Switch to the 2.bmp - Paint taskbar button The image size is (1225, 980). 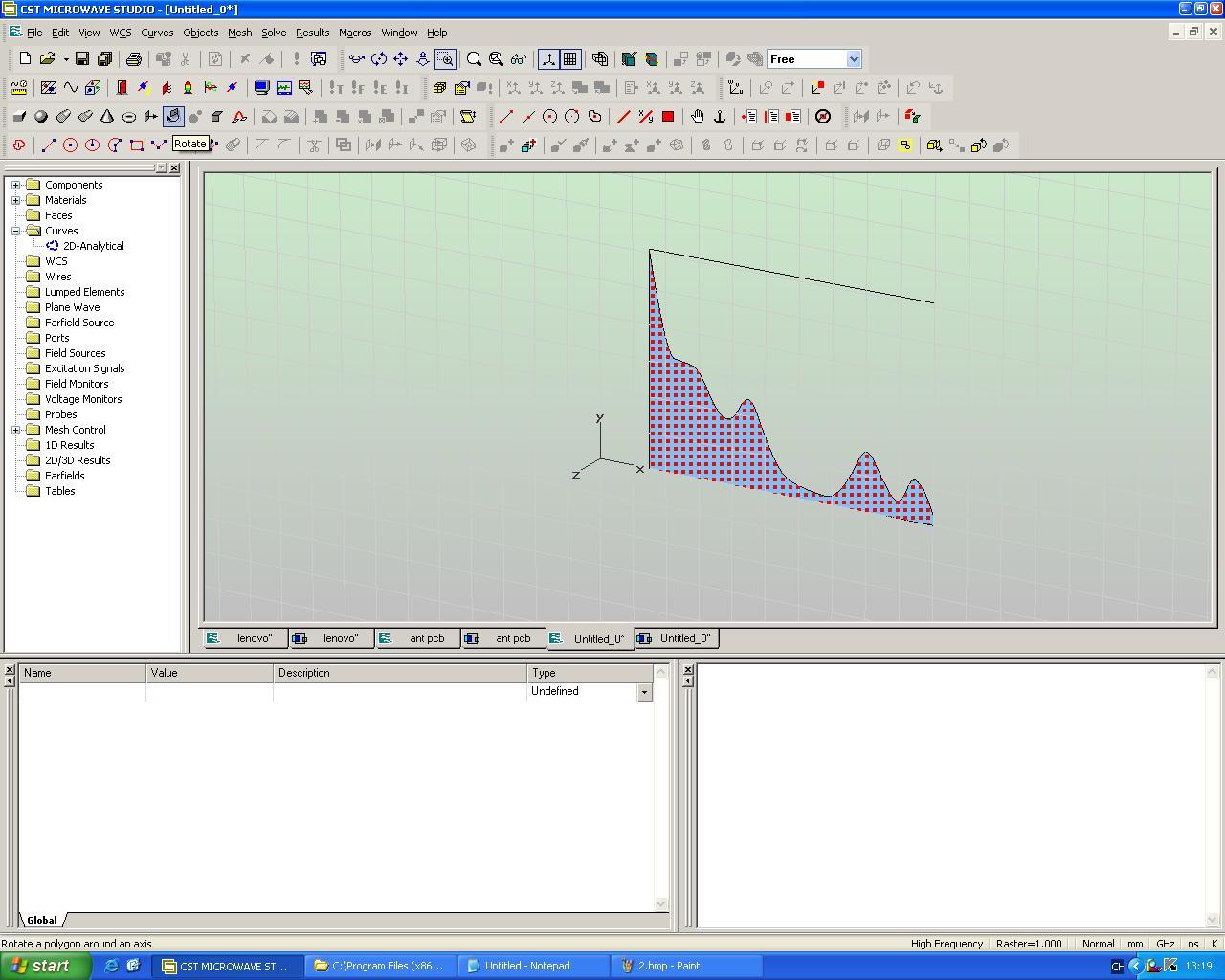[686, 966]
